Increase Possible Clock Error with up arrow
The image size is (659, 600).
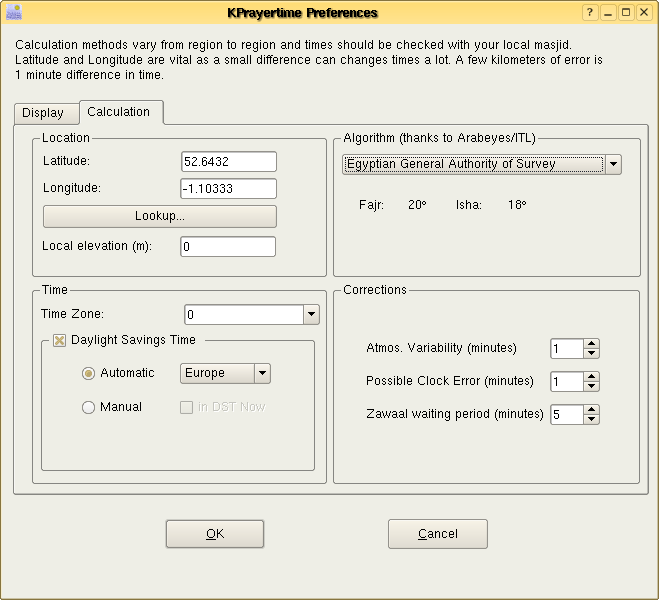[591, 376]
